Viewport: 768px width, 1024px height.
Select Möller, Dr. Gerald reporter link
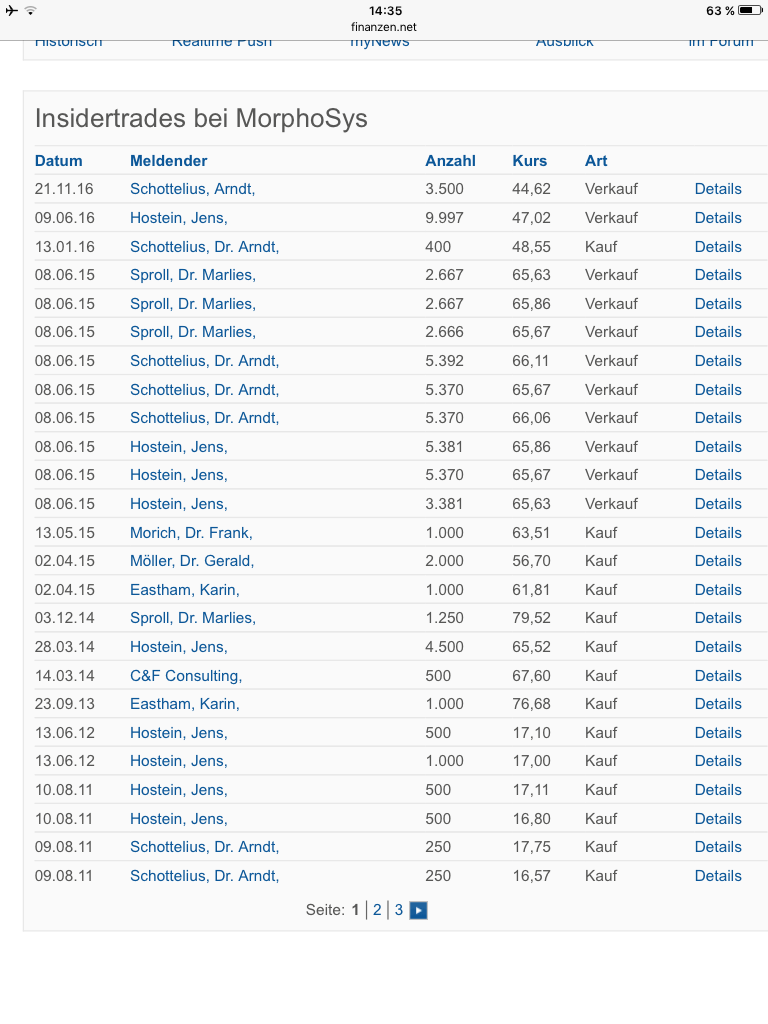point(191,561)
